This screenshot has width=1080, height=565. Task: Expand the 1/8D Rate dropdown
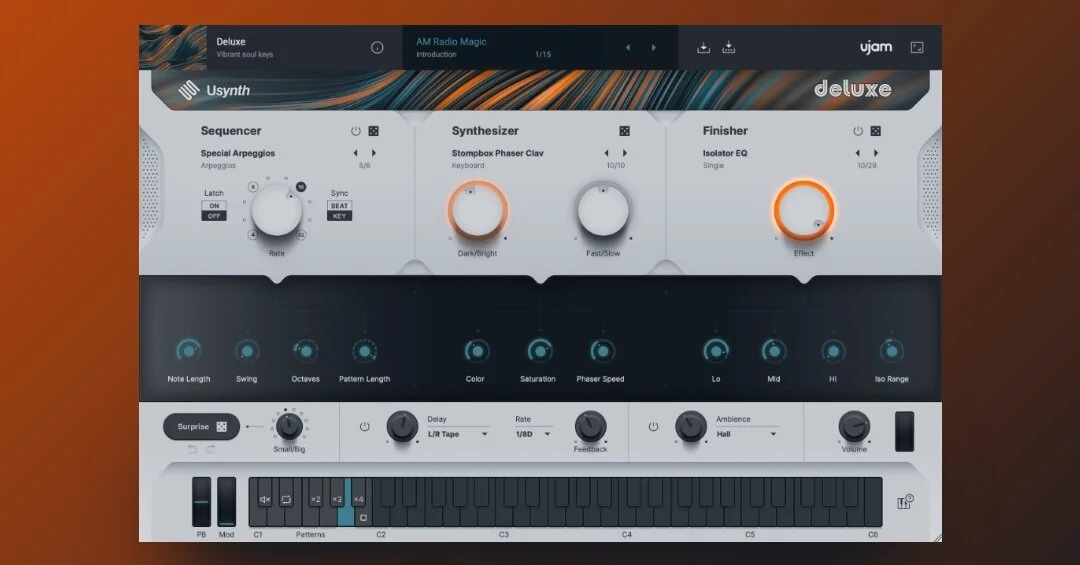coord(533,434)
